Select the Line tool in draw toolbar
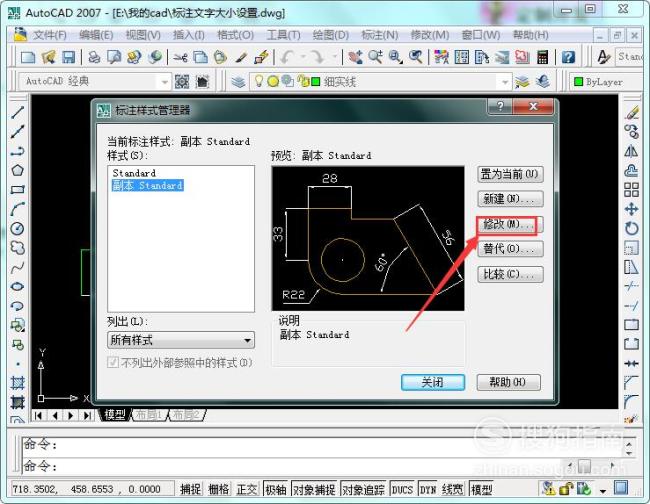This screenshot has height=504, width=650. point(17,112)
